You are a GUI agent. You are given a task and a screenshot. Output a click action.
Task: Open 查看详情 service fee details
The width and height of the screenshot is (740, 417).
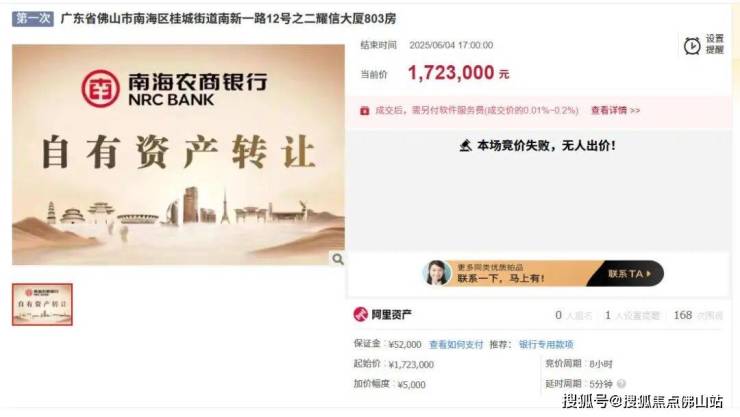click(615, 110)
